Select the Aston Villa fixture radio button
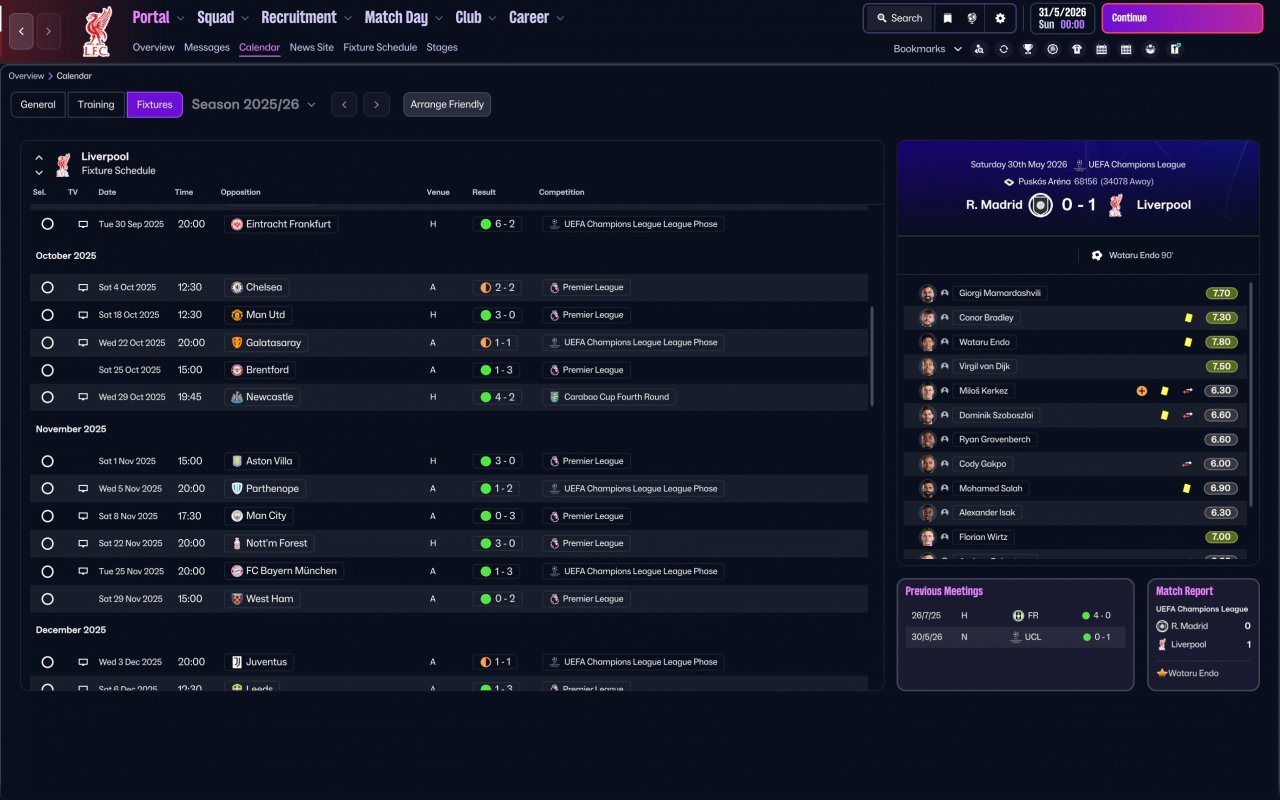Viewport: 1280px width, 800px height. click(x=47, y=461)
